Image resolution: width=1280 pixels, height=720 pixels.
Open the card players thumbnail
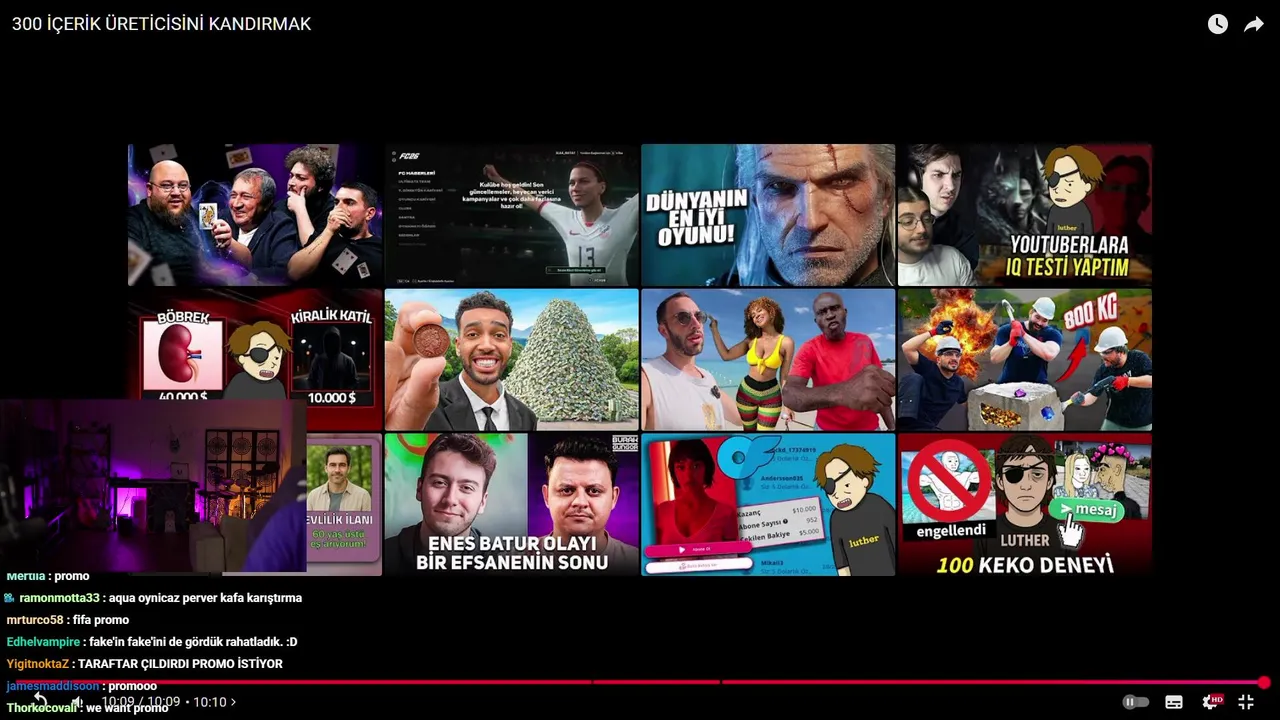point(255,215)
